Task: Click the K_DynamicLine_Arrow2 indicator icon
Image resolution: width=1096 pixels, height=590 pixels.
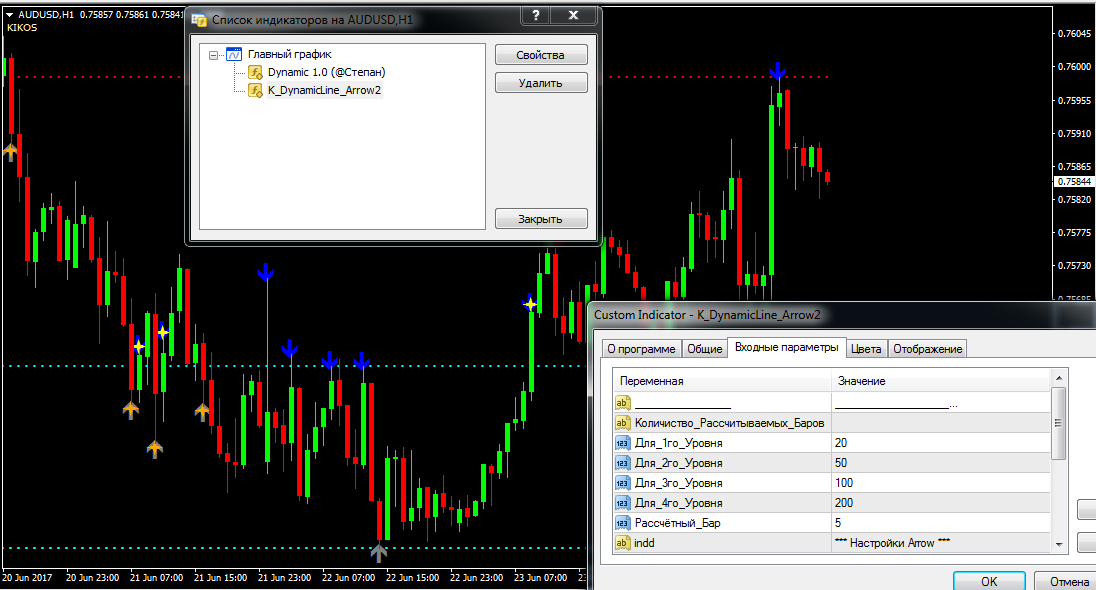Action: click(x=255, y=90)
